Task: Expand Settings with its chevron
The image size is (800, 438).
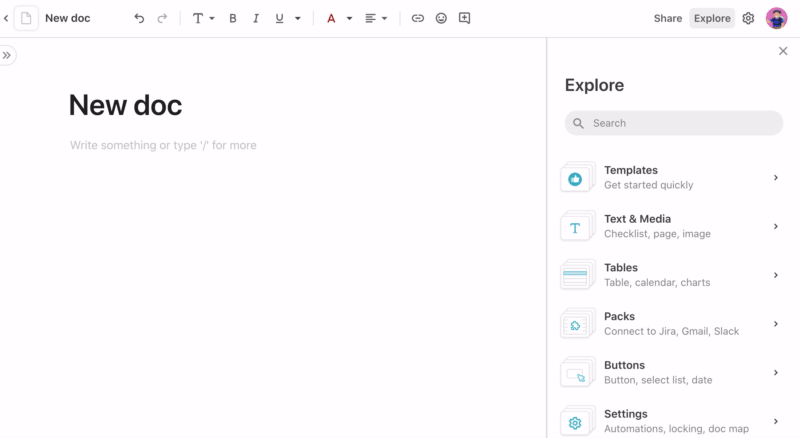Action: click(776, 421)
